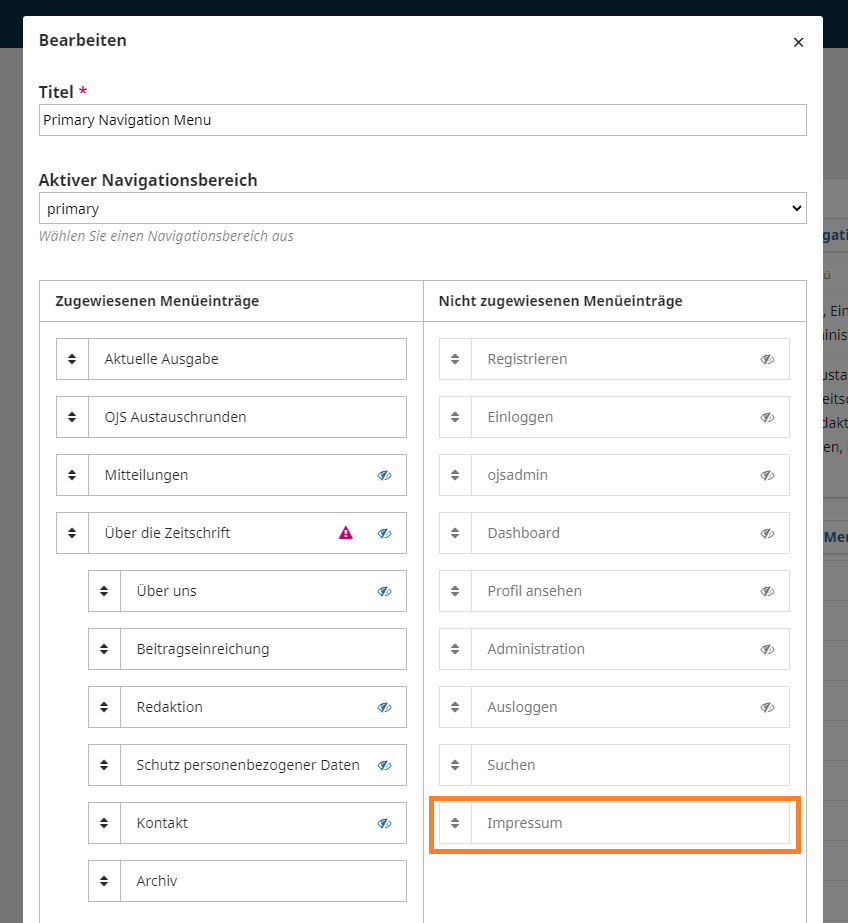The width and height of the screenshot is (848, 923).
Task: Click the Titel text input field
Action: (x=422, y=120)
